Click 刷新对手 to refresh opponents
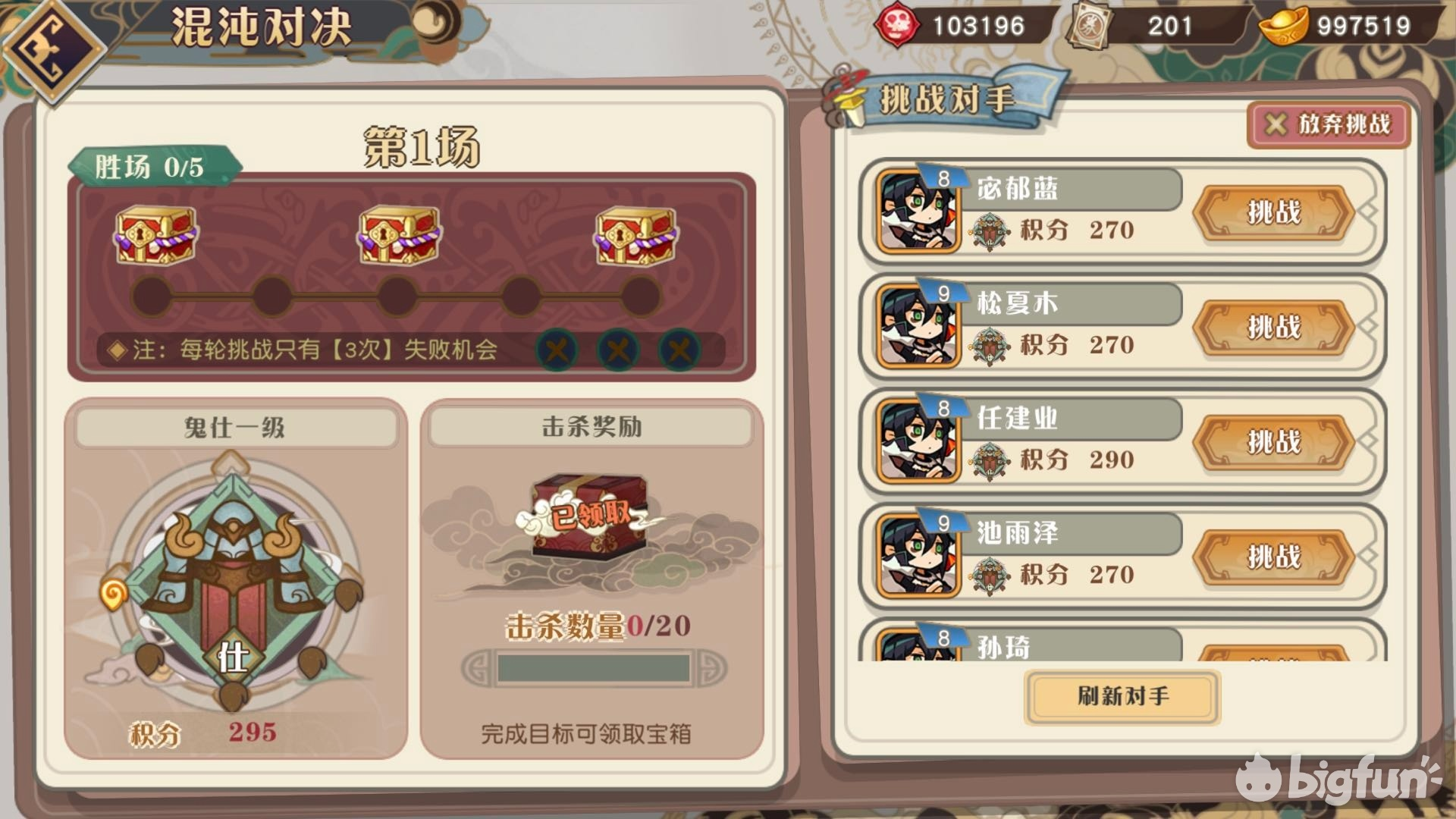 coord(1122,696)
